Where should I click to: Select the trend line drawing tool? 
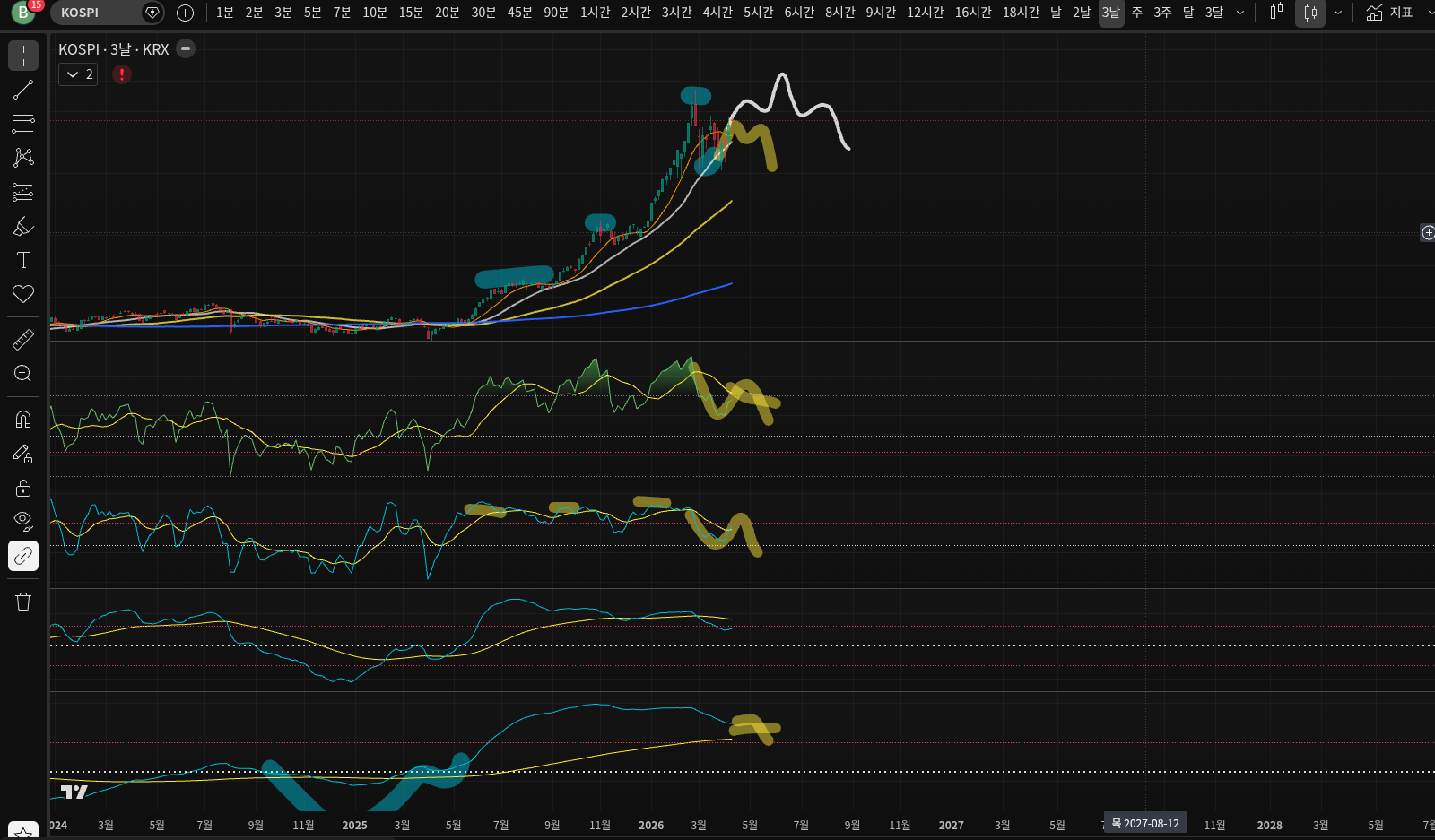[x=23, y=90]
